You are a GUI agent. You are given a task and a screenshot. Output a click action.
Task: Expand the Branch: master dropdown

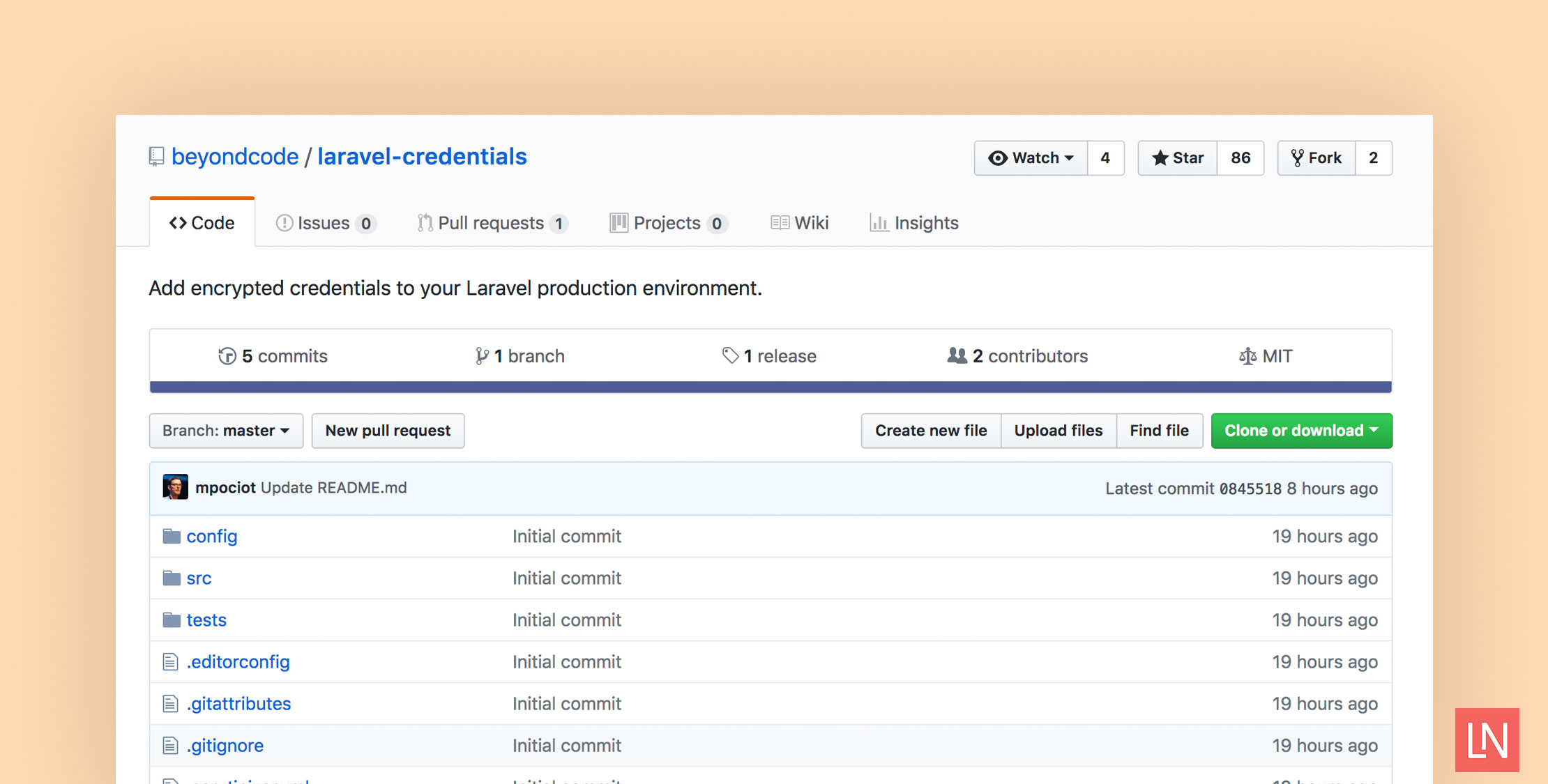coord(226,431)
